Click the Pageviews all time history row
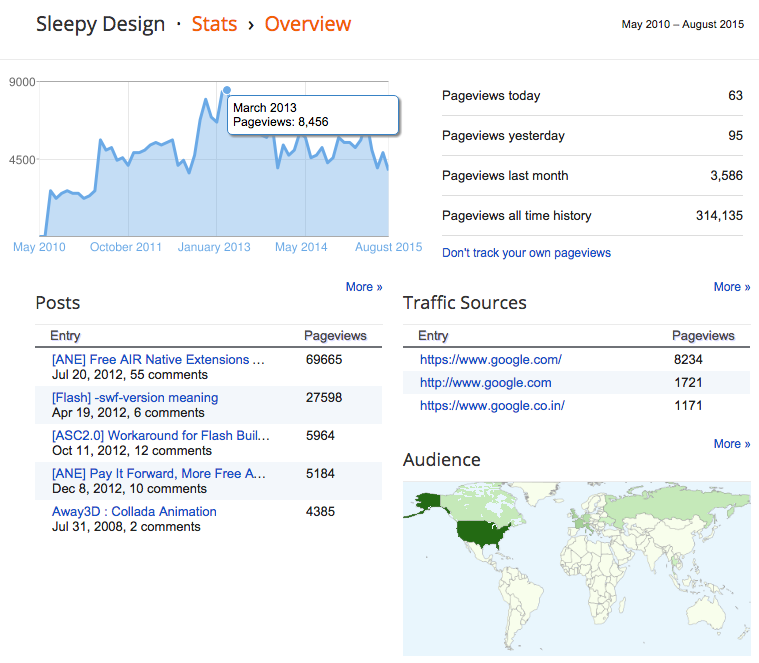 592,216
